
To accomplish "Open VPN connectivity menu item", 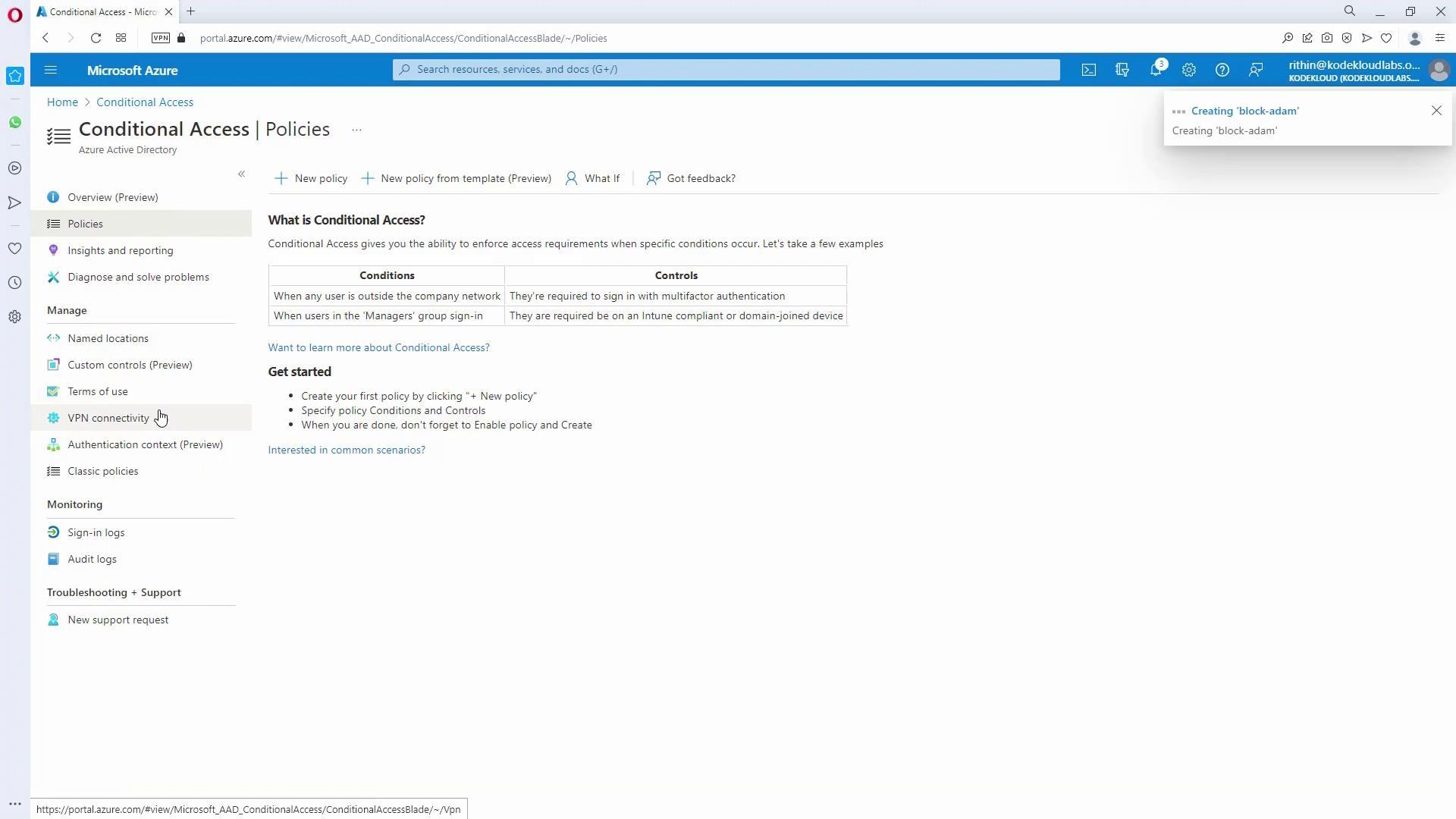I will (108, 418).
